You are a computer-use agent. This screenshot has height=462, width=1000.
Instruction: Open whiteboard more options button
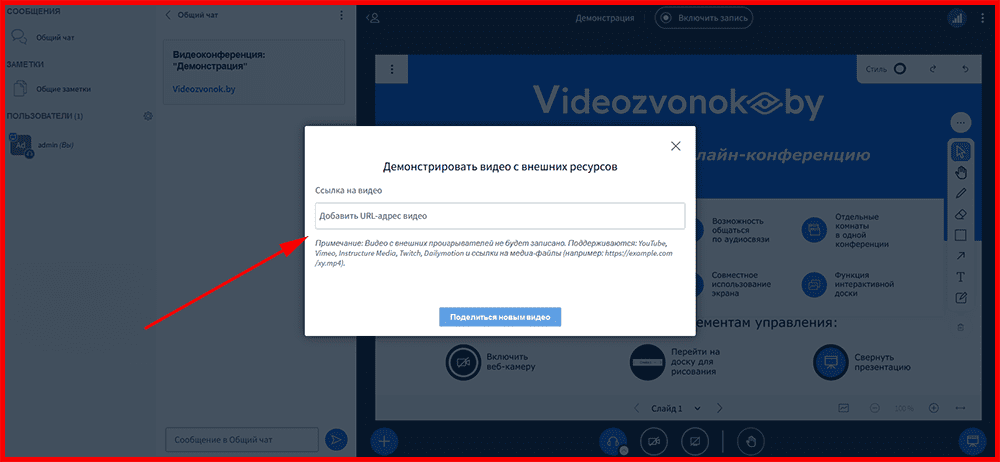(x=960, y=122)
